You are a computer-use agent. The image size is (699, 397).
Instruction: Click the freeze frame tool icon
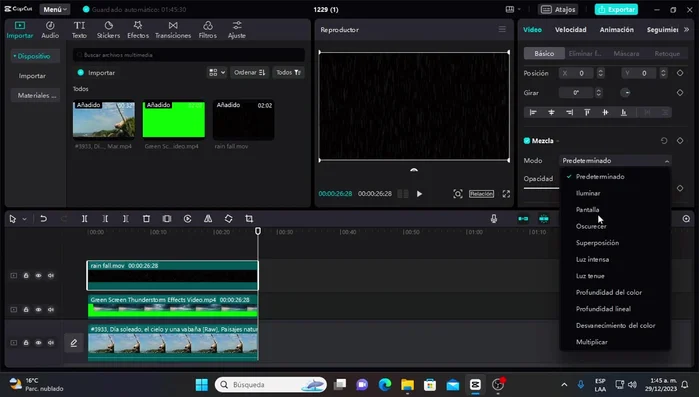click(167, 219)
